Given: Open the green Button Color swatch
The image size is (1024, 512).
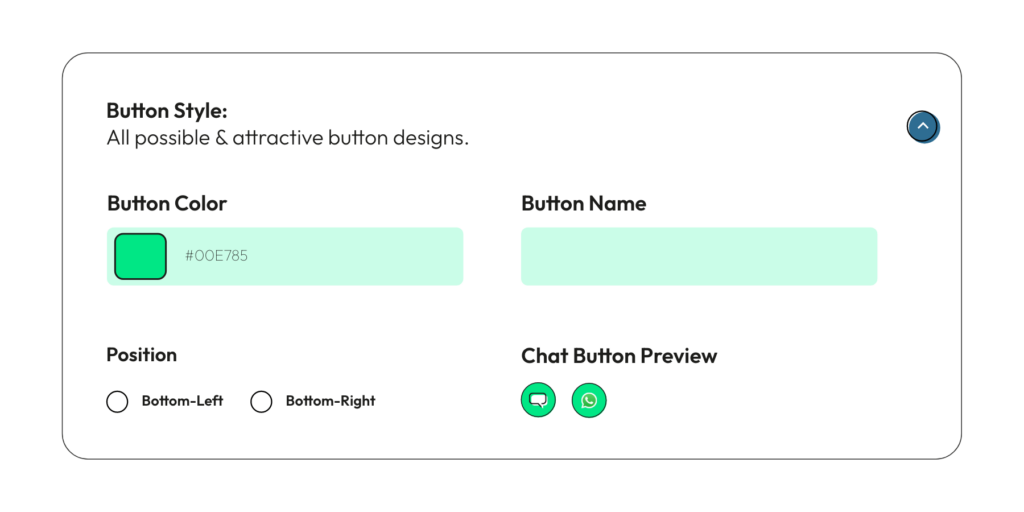Looking at the screenshot, I should [x=140, y=256].
